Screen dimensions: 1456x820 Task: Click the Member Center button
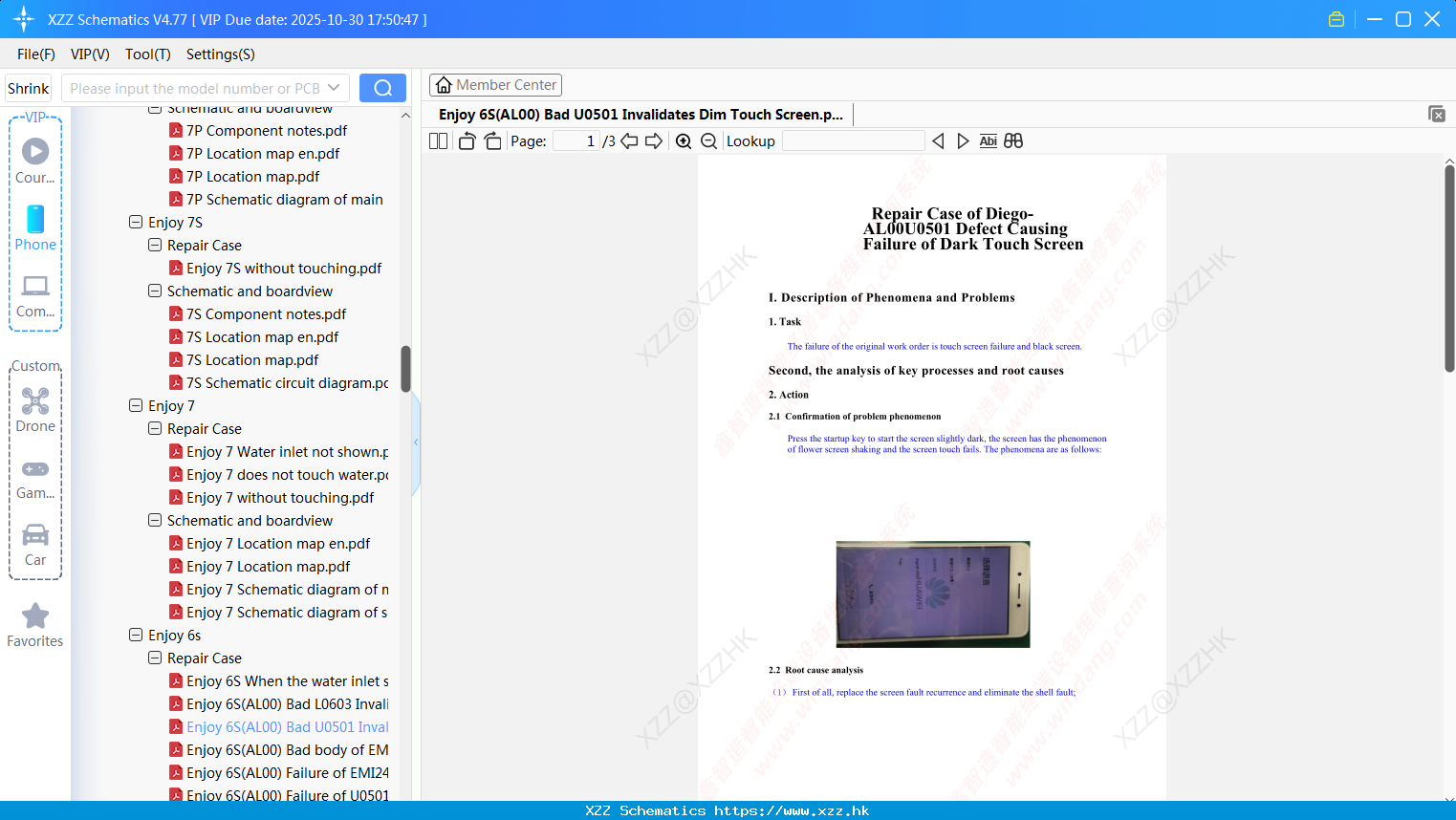[x=495, y=85]
